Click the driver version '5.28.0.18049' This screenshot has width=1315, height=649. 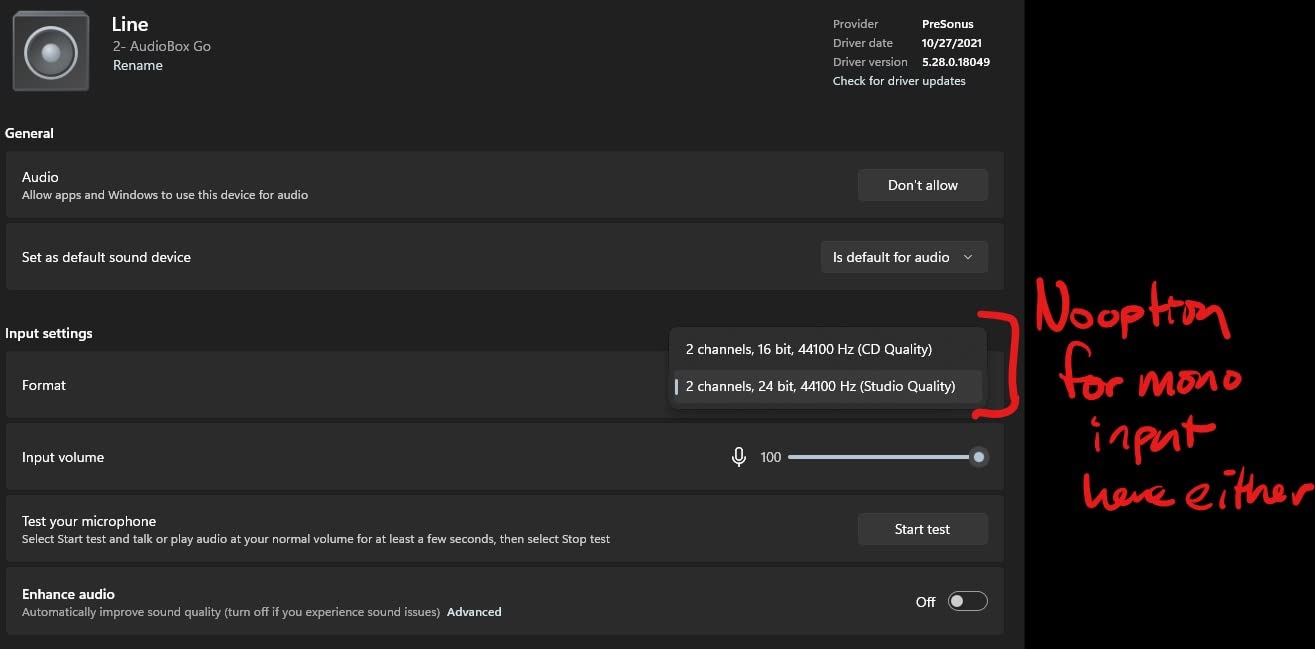pyautogui.click(x=956, y=62)
